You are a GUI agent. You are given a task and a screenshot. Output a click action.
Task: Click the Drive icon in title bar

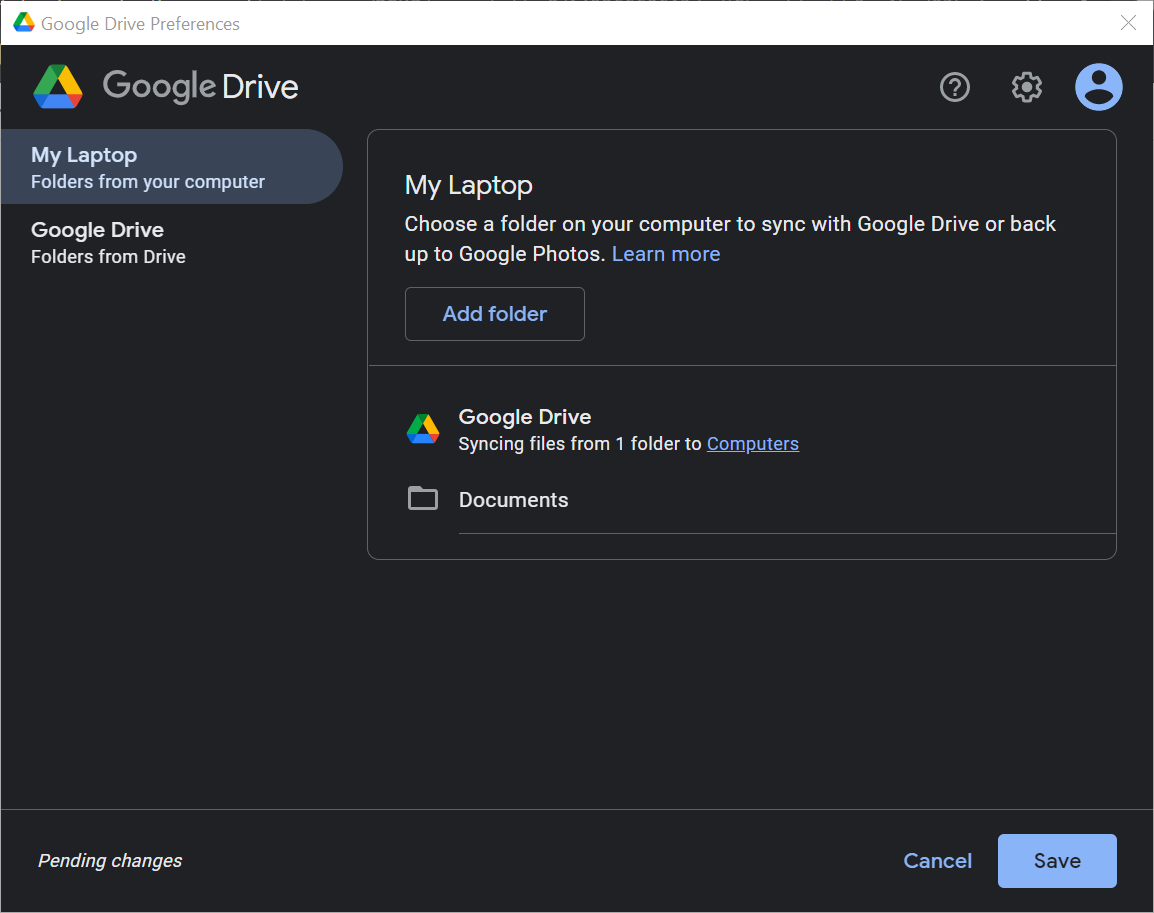pyautogui.click(x=24, y=23)
